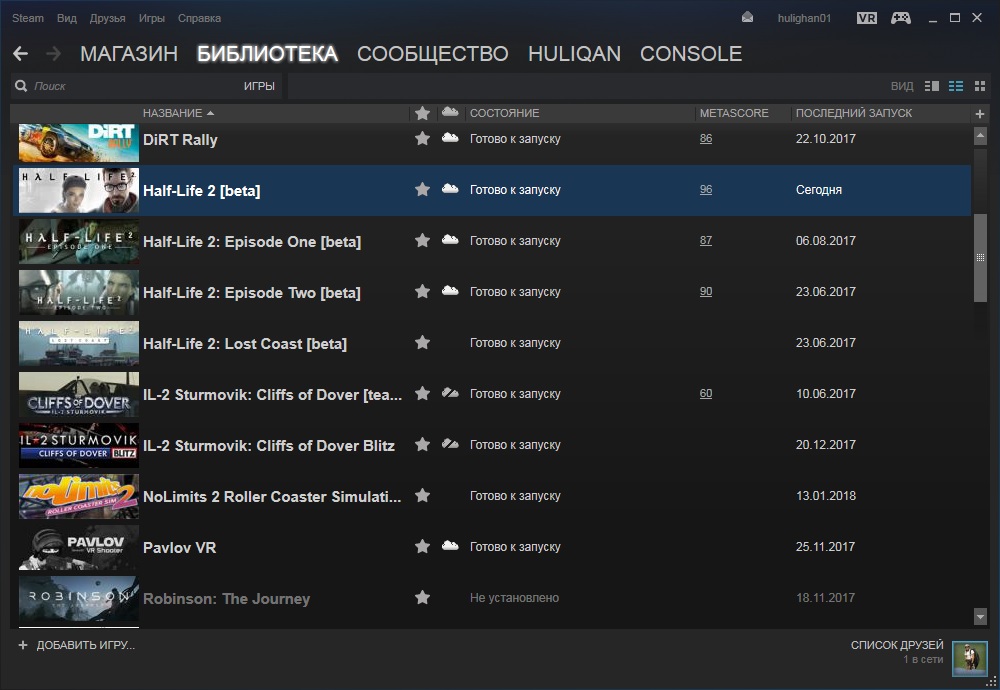Open Metascore 96 link for Half-Life 2
Viewport: 1000px width, 690px height.
tap(706, 189)
